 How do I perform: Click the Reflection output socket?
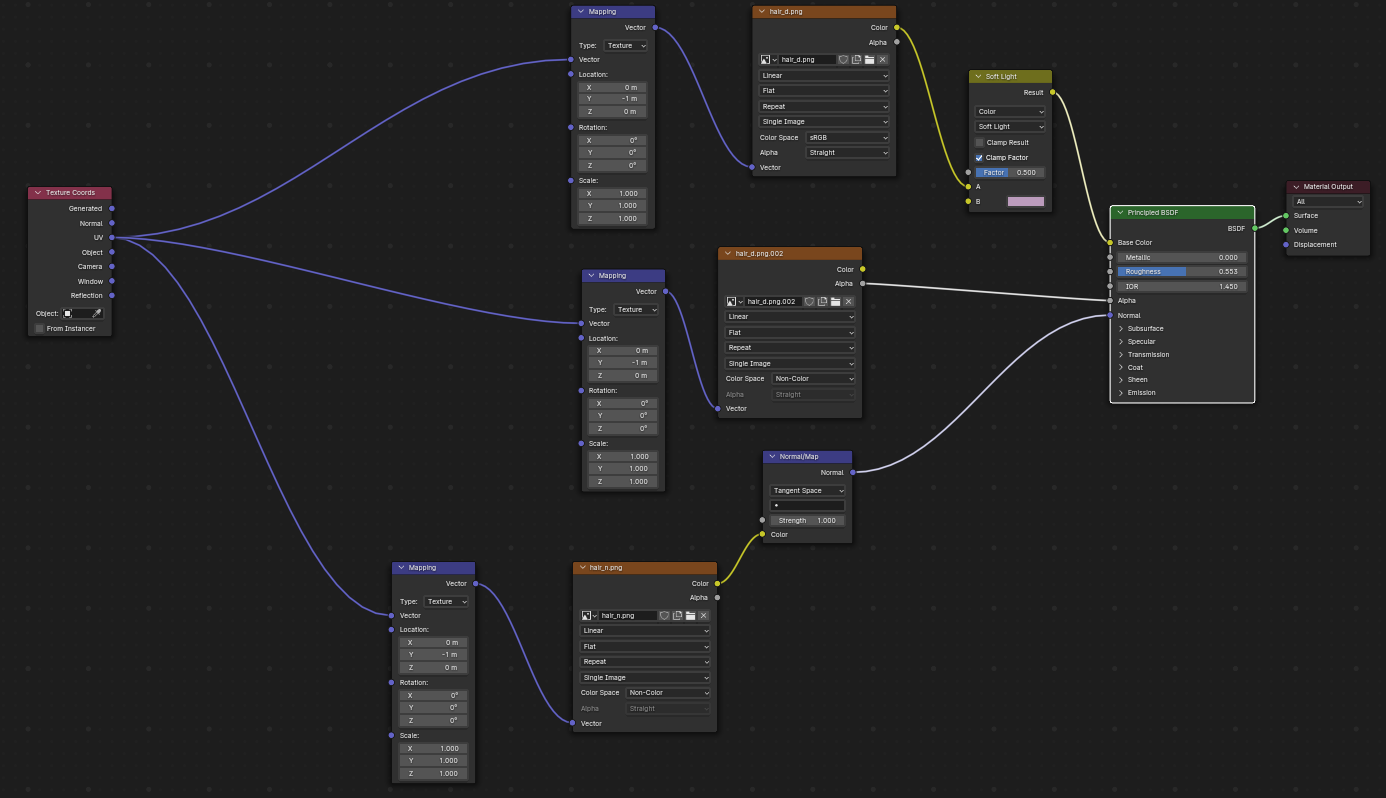111,295
